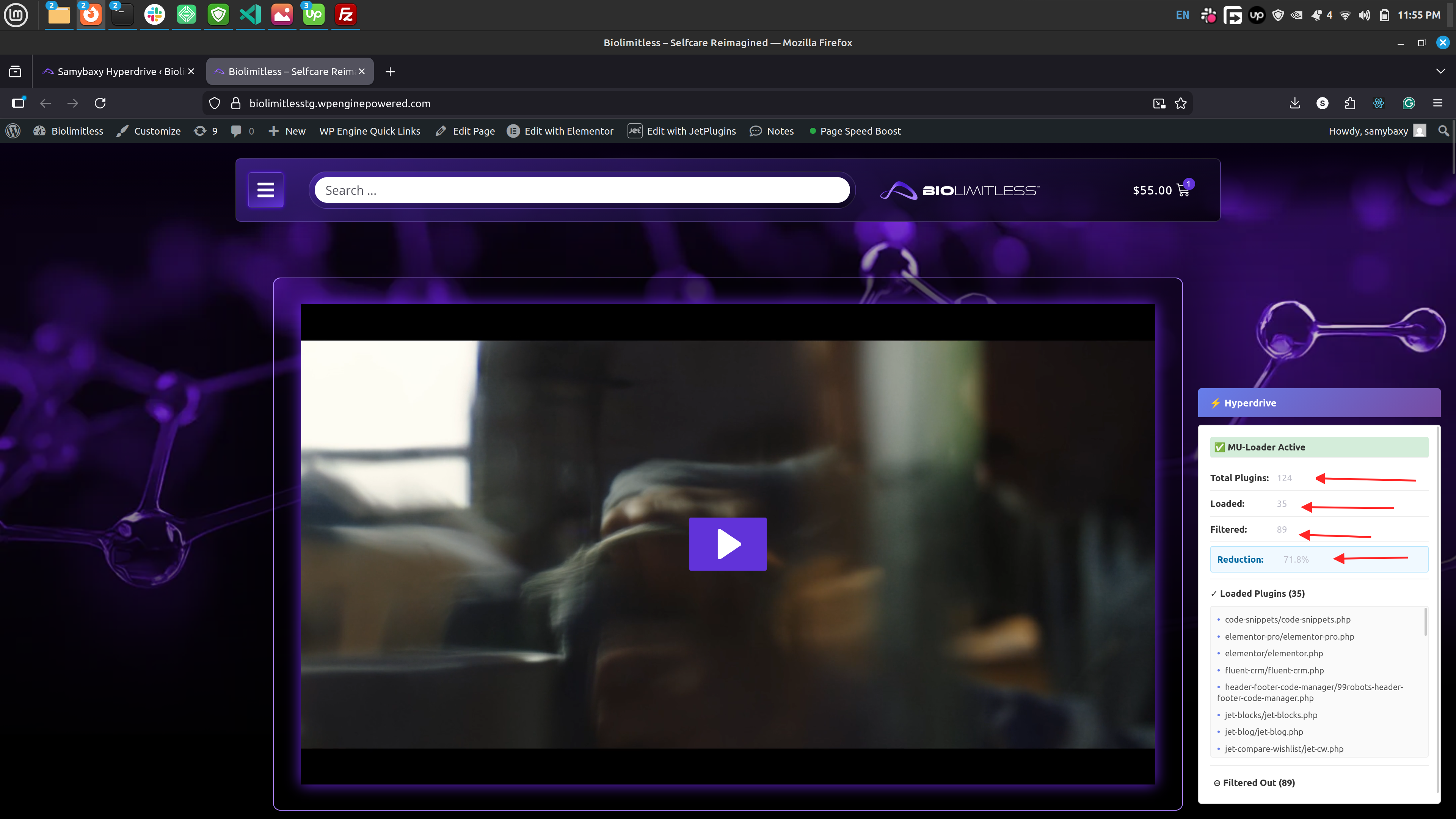Image resolution: width=1456 pixels, height=819 pixels.
Task: Click the Page Speed Boost link
Action: (x=860, y=131)
